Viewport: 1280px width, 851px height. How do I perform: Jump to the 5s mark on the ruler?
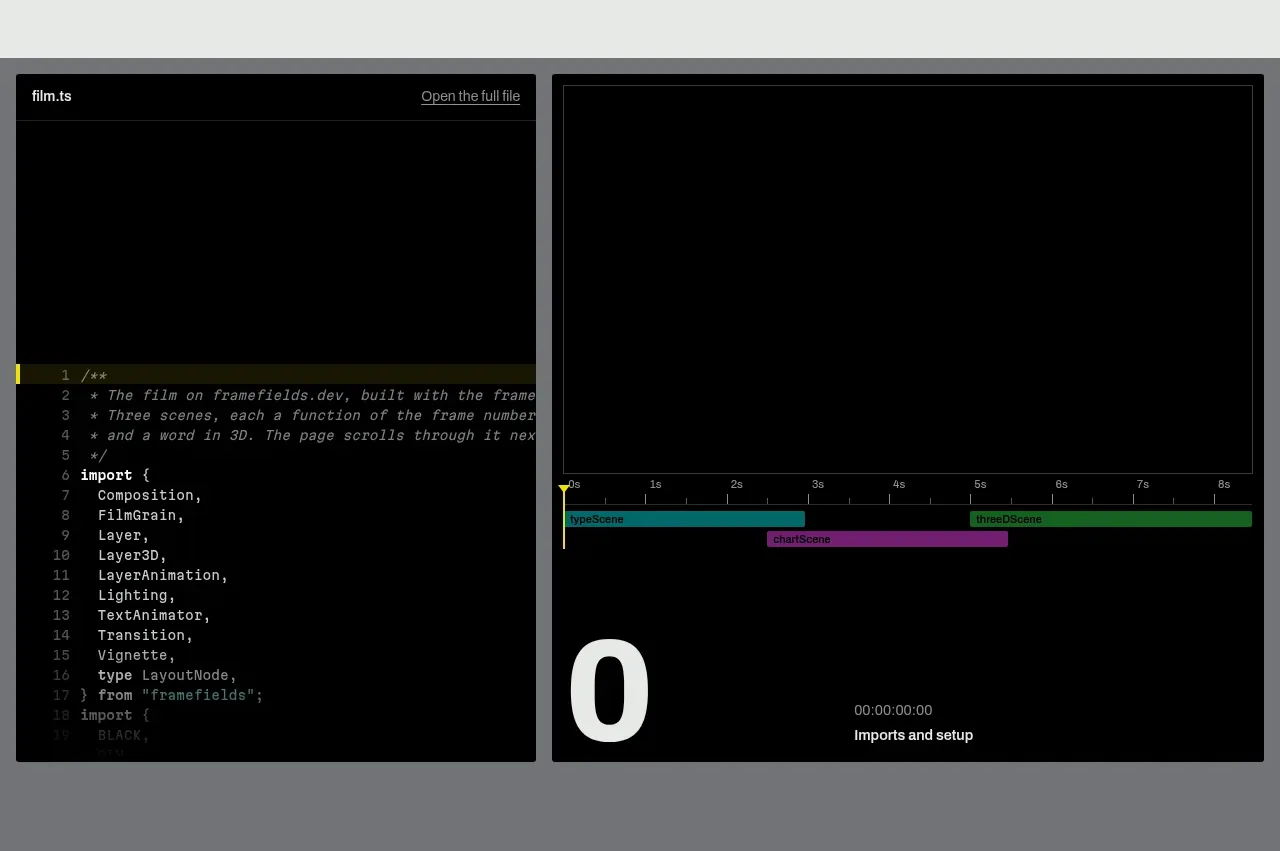pyautogui.click(x=980, y=484)
